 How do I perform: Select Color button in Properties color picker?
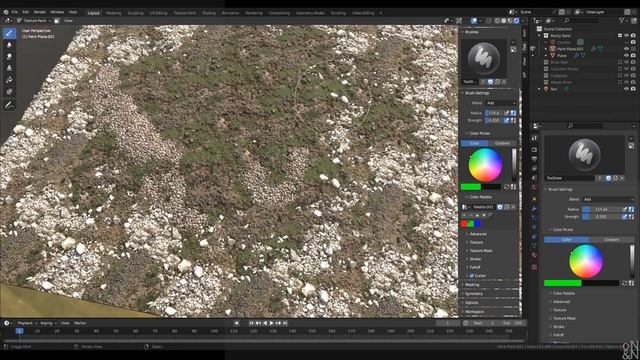(x=567, y=240)
